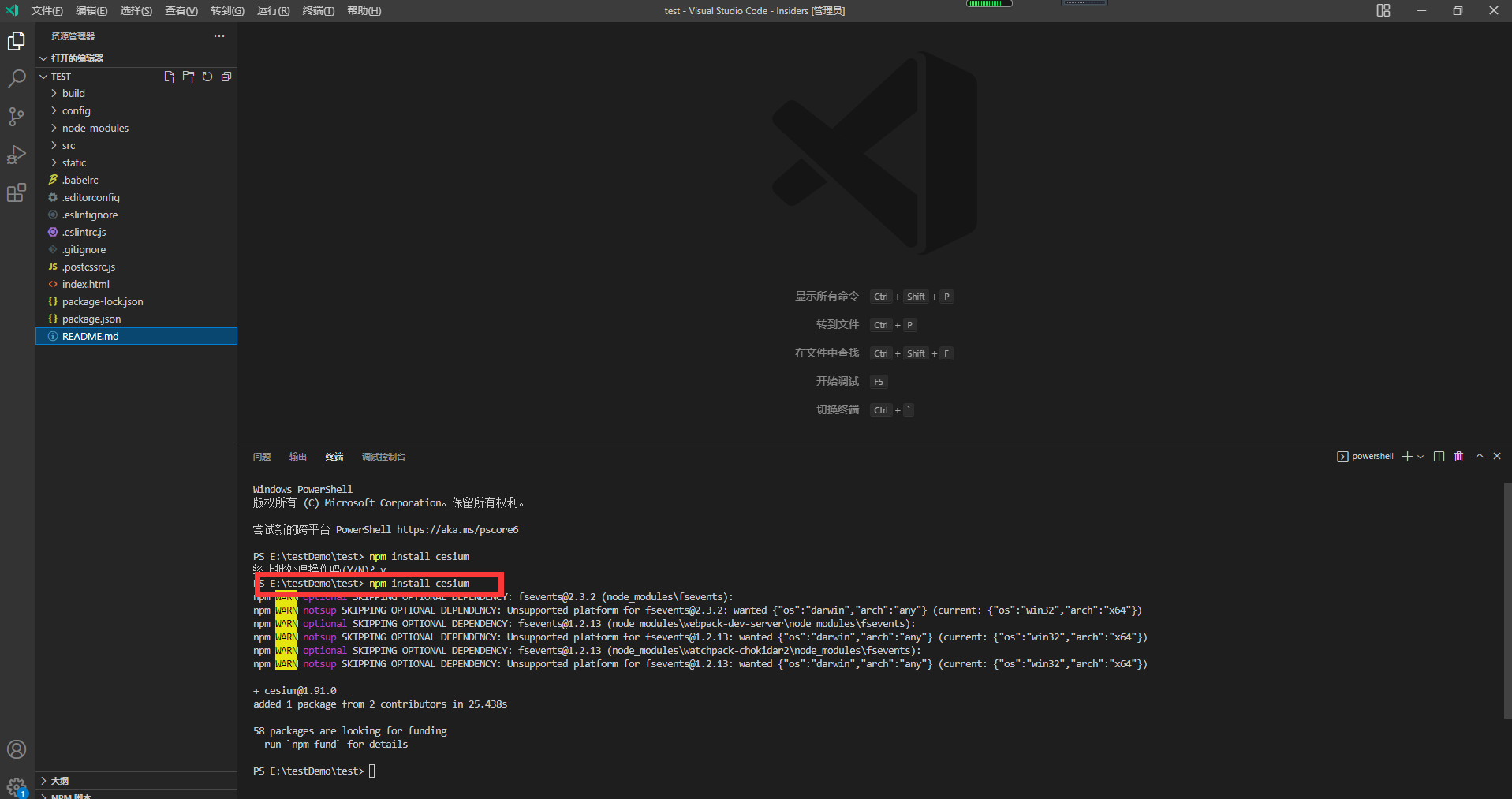The width and height of the screenshot is (1512, 799).
Task: Open .eslintrc.js file
Action: [x=136, y=232]
